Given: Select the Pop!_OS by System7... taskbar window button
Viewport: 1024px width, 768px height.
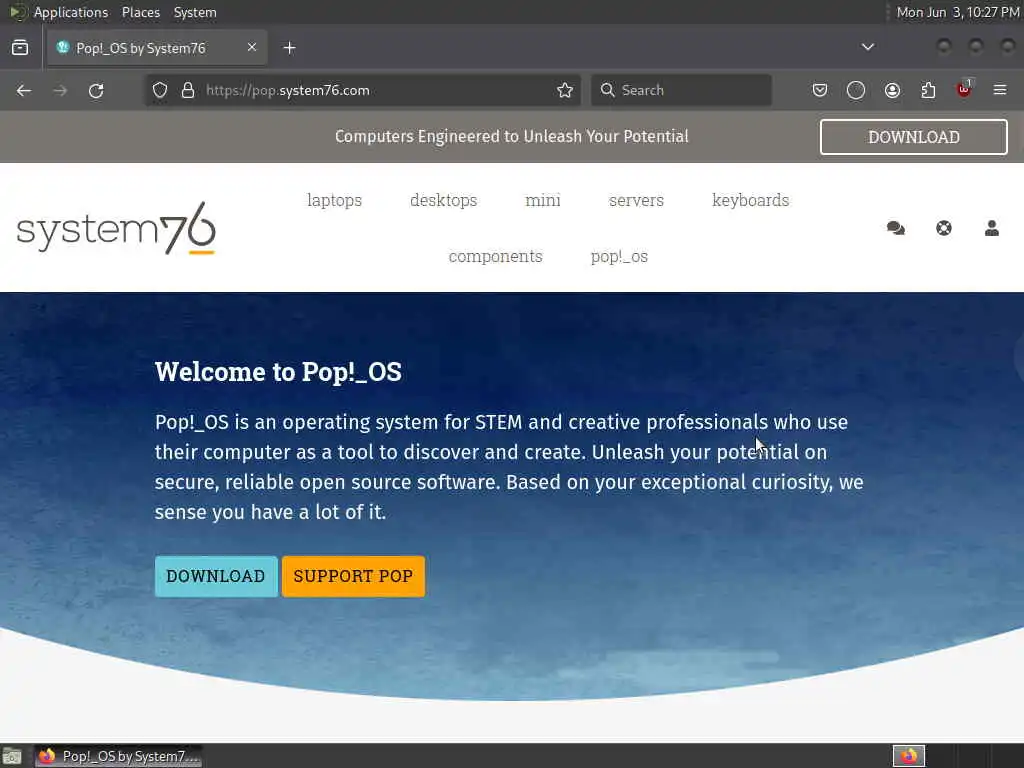Looking at the screenshot, I should [118, 756].
